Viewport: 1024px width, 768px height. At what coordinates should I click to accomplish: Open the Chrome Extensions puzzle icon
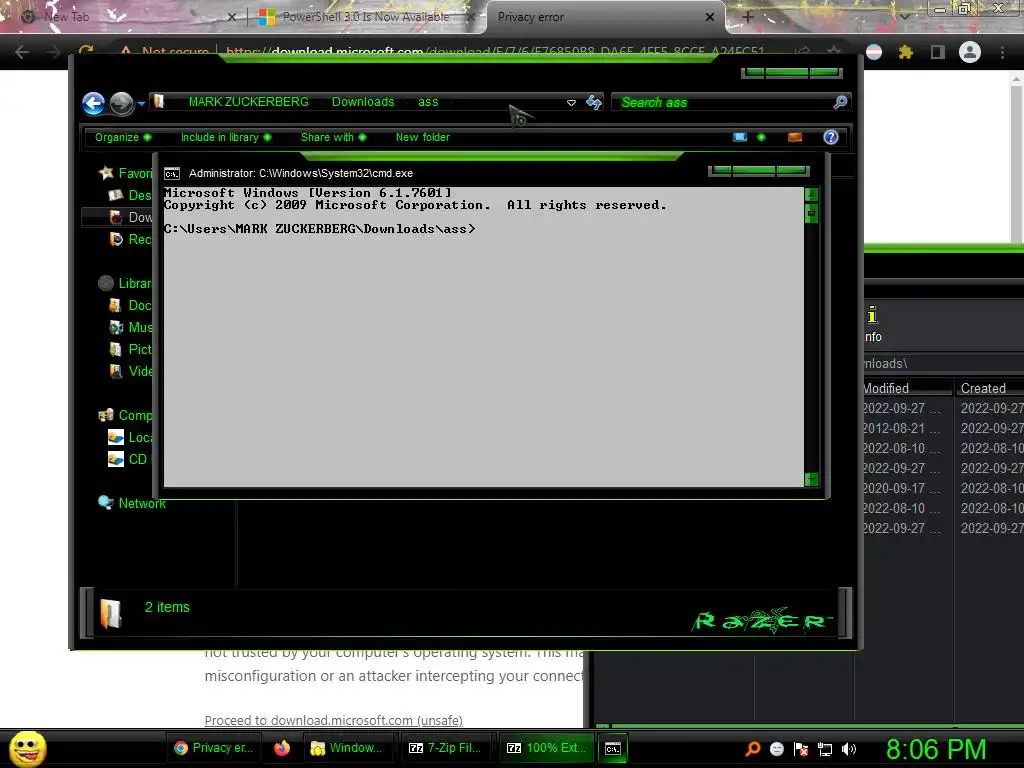pyautogui.click(x=905, y=52)
